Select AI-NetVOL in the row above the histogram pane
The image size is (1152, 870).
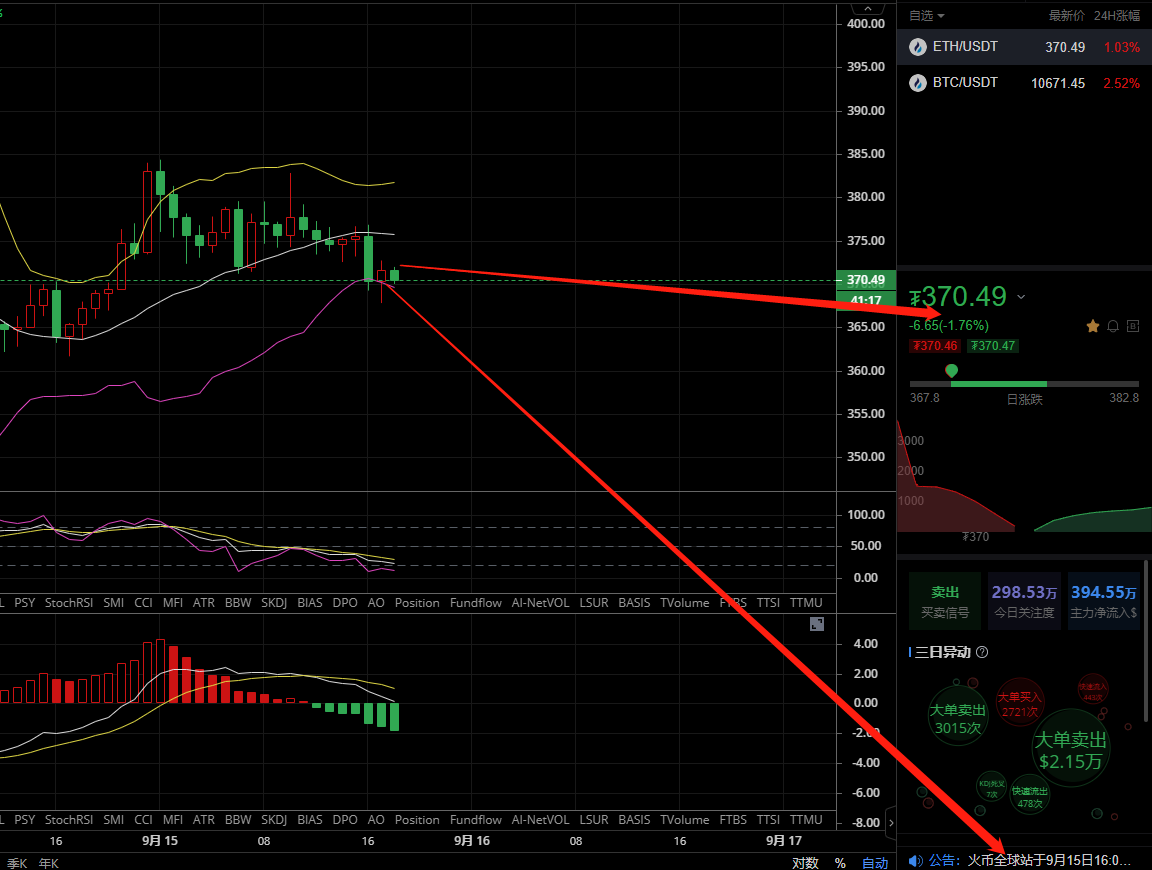click(541, 603)
